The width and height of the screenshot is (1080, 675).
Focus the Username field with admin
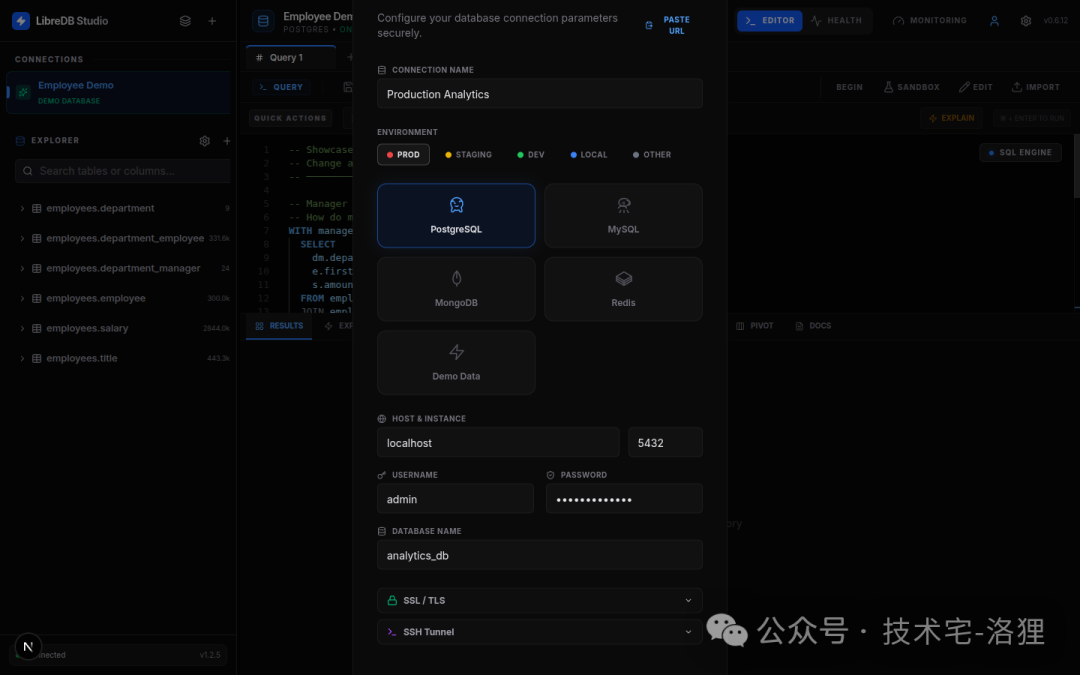[x=455, y=499]
